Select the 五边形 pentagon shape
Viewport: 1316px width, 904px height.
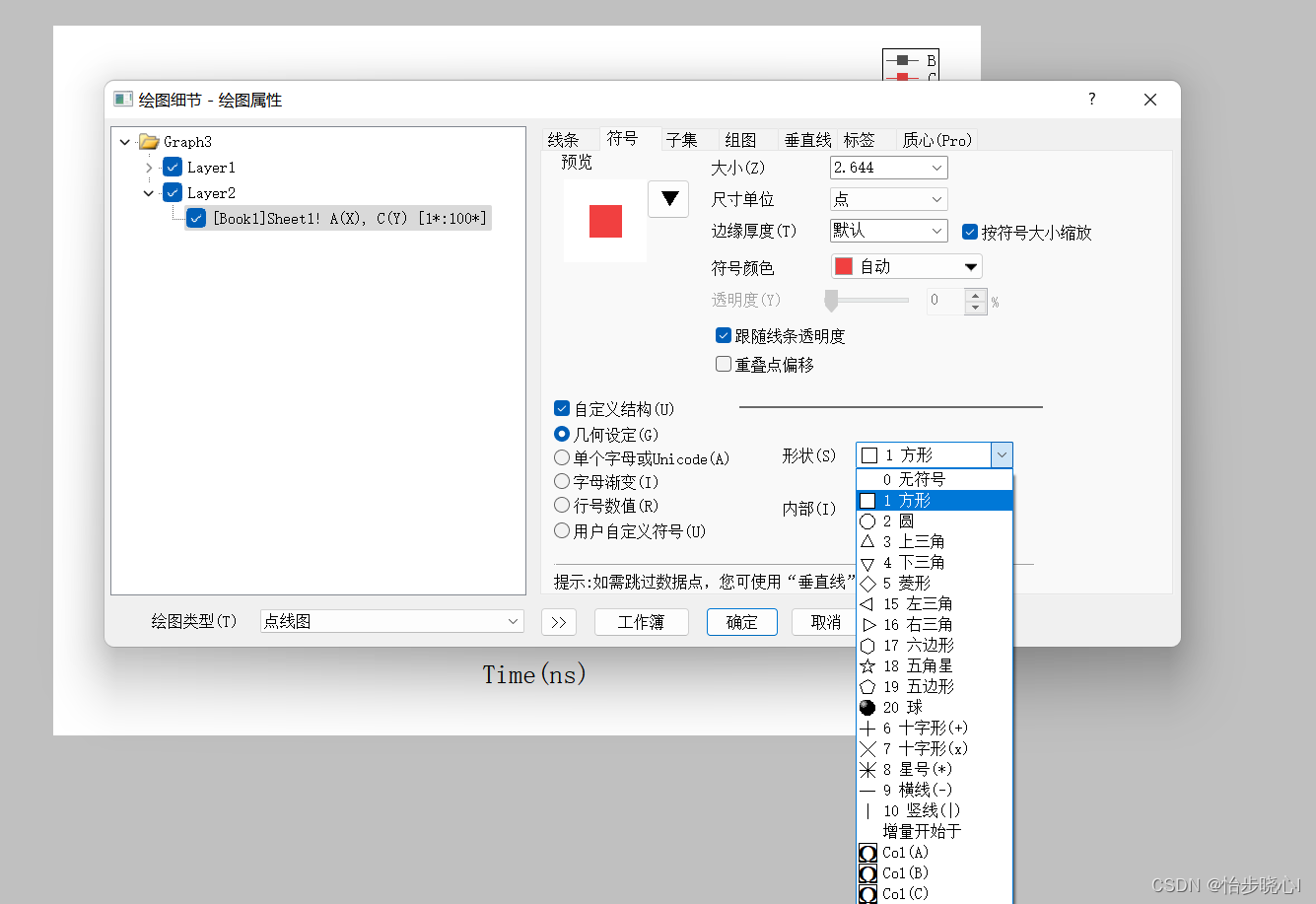point(935,686)
